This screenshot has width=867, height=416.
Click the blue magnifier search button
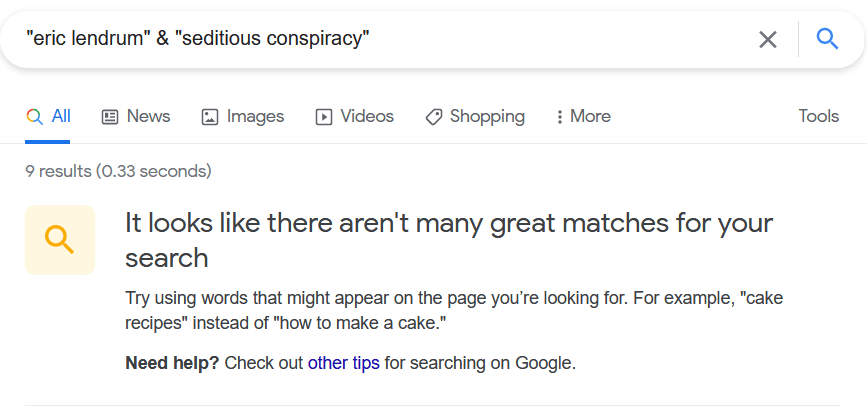[x=827, y=39]
